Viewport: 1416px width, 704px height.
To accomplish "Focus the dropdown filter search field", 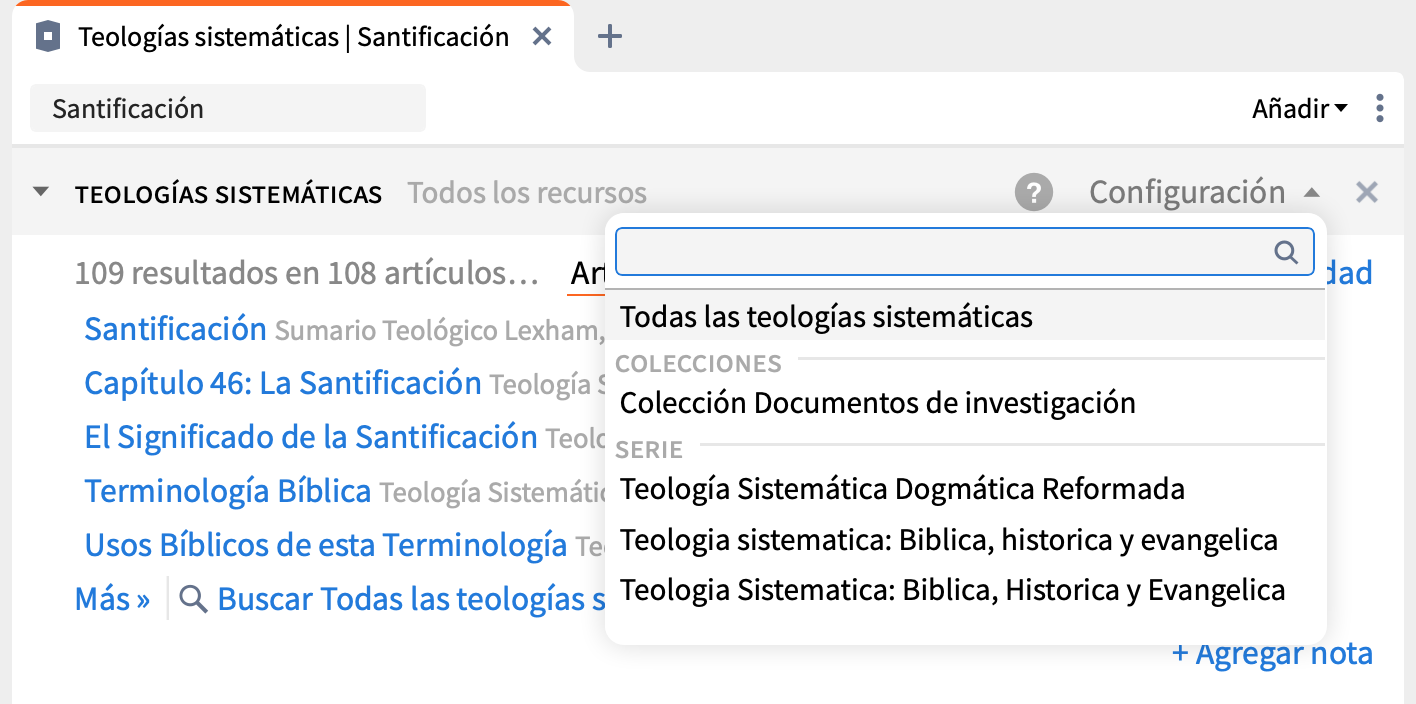I will 964,252.
